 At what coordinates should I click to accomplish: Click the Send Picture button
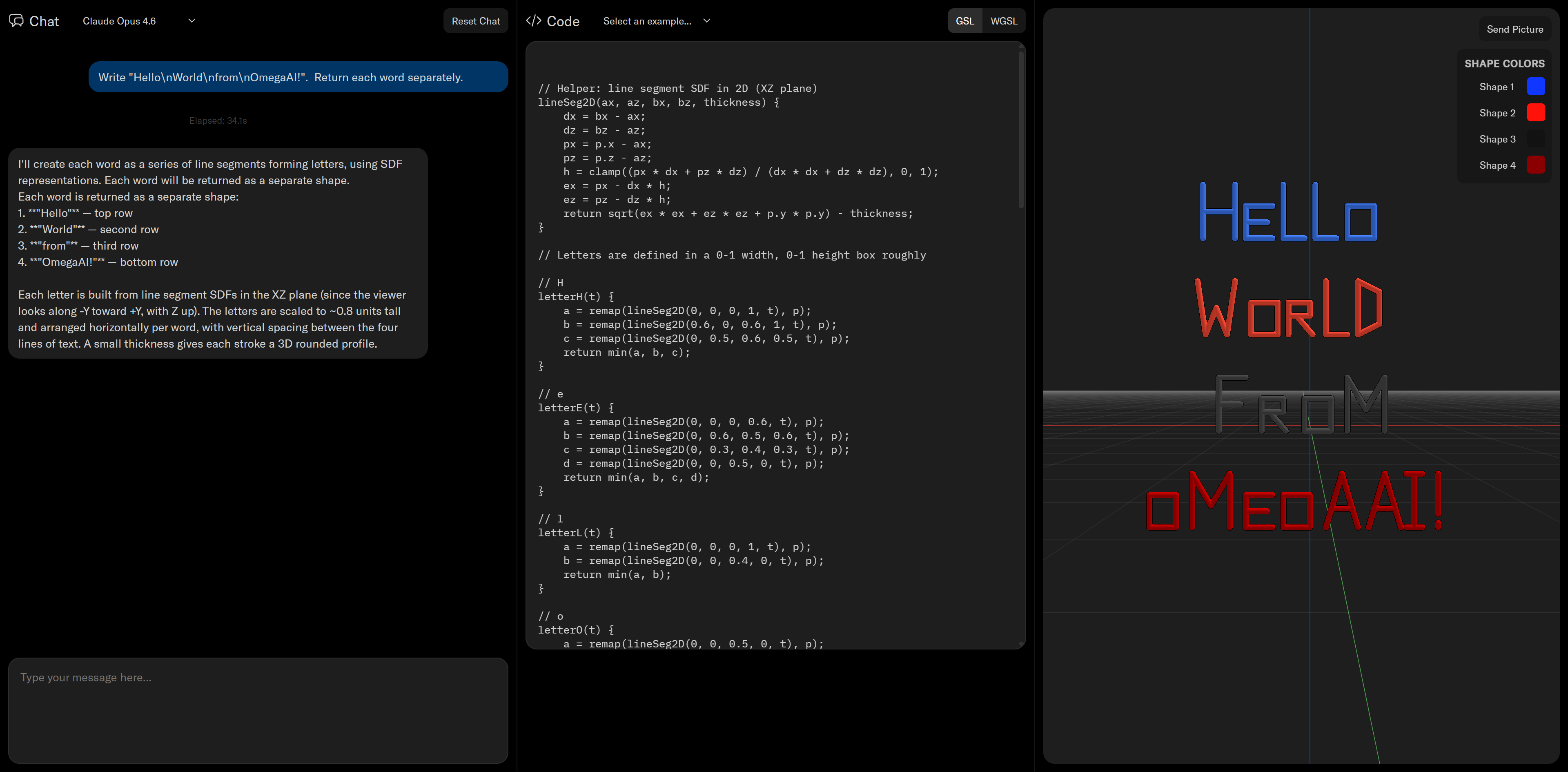(x=1515, y=29)
